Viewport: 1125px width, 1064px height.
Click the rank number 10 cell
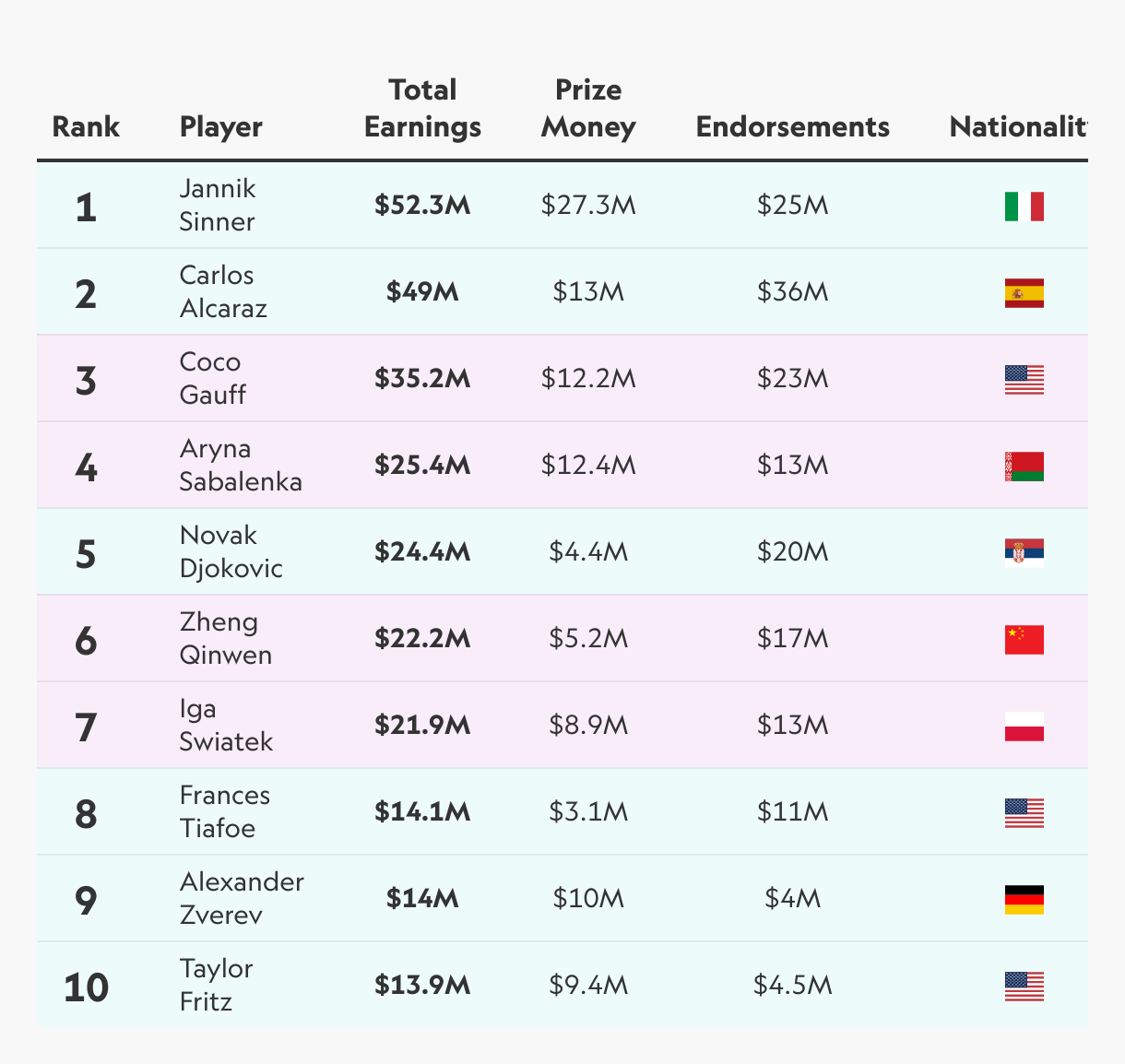(x=86, y=987)
